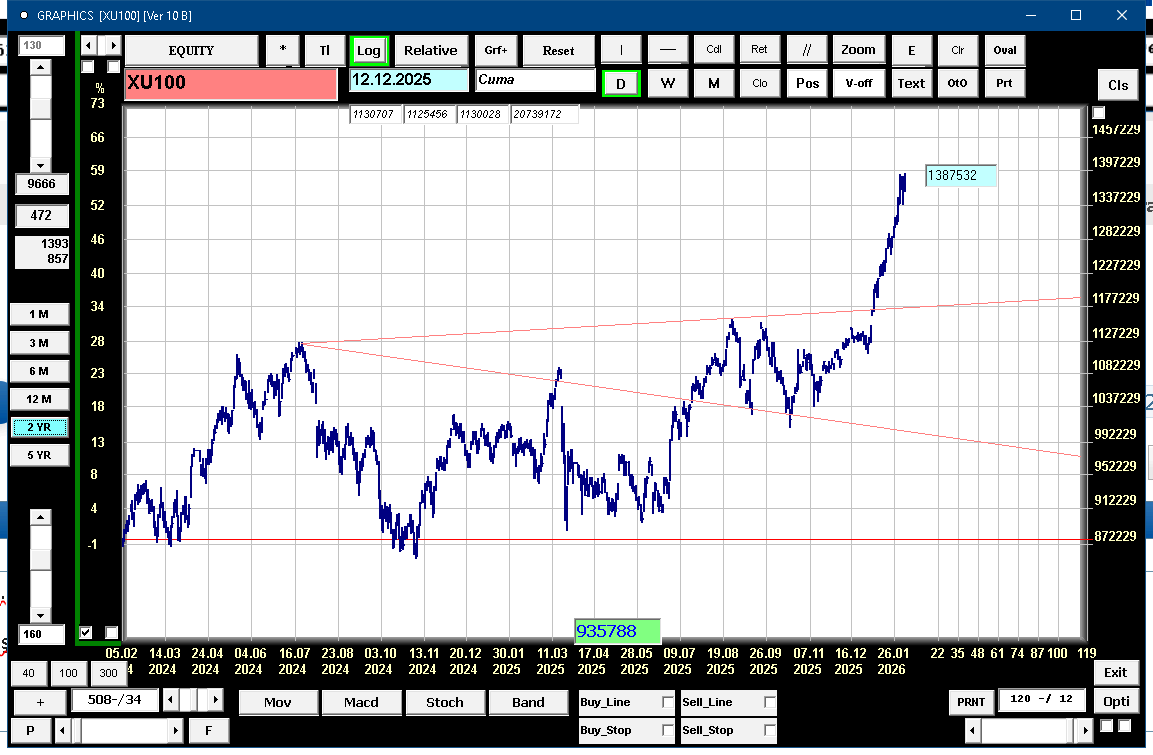This screenshot has height=755, width=1153.
Task: Tick the Sell_Stop checkbox
Action: [x=769, y=731]
